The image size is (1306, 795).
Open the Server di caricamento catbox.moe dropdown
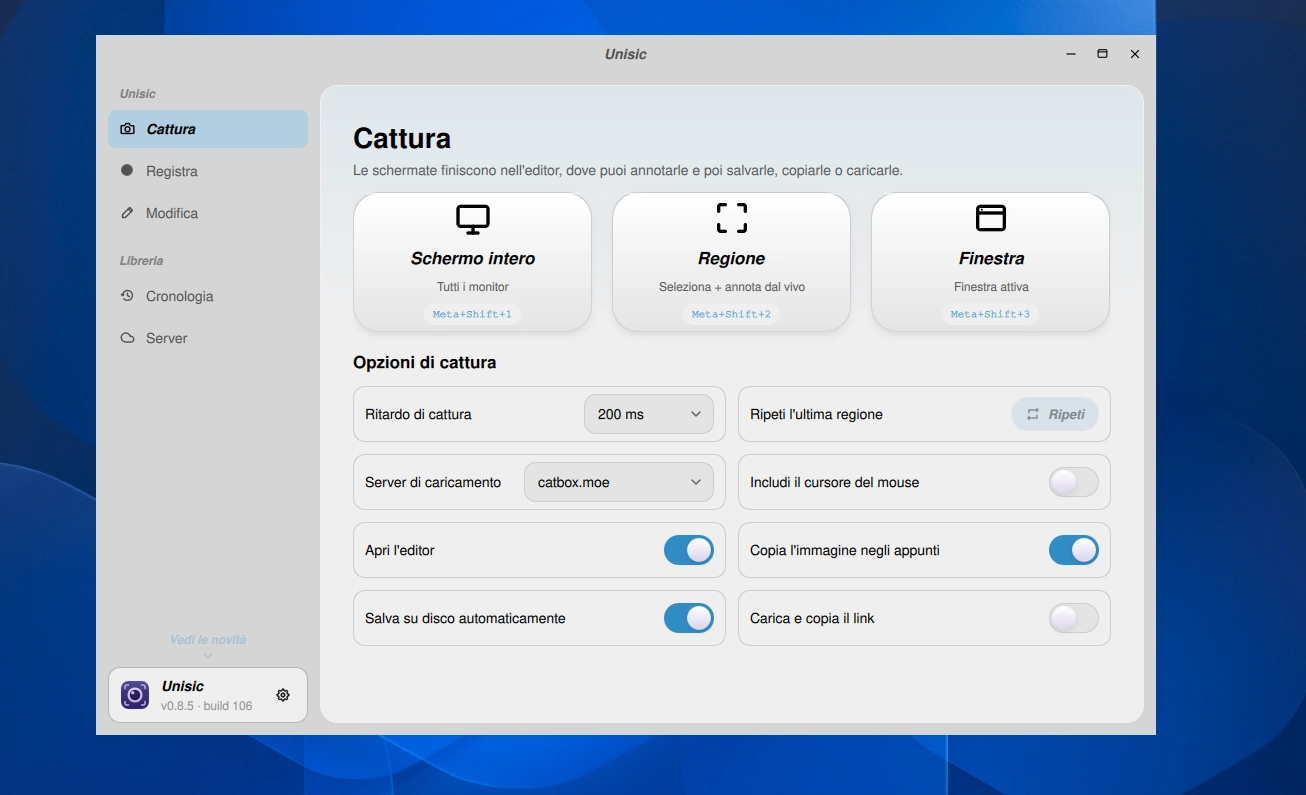click(619, 482)
